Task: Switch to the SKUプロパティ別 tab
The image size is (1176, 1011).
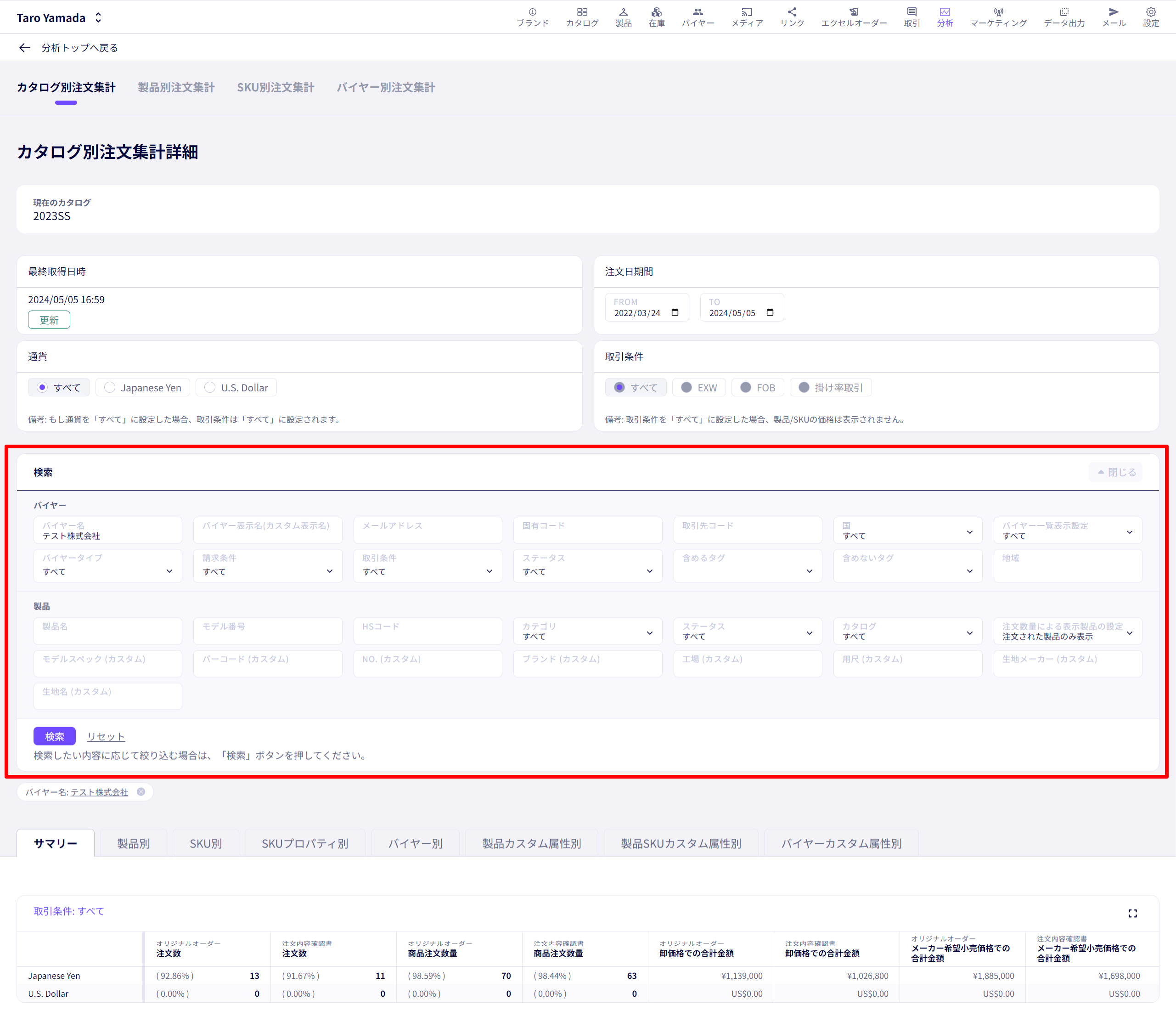Action: coord(305,843)
